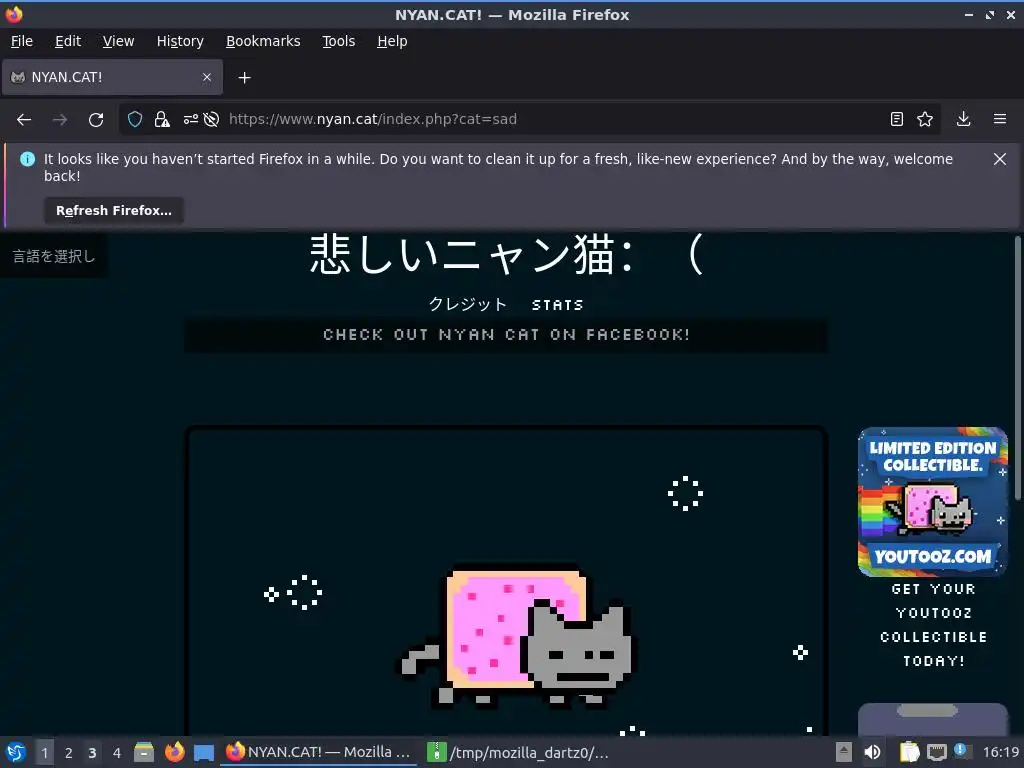This screenshot has height=768, width=1024.
Task: Open the network tray icon
Action: point(936,753)
